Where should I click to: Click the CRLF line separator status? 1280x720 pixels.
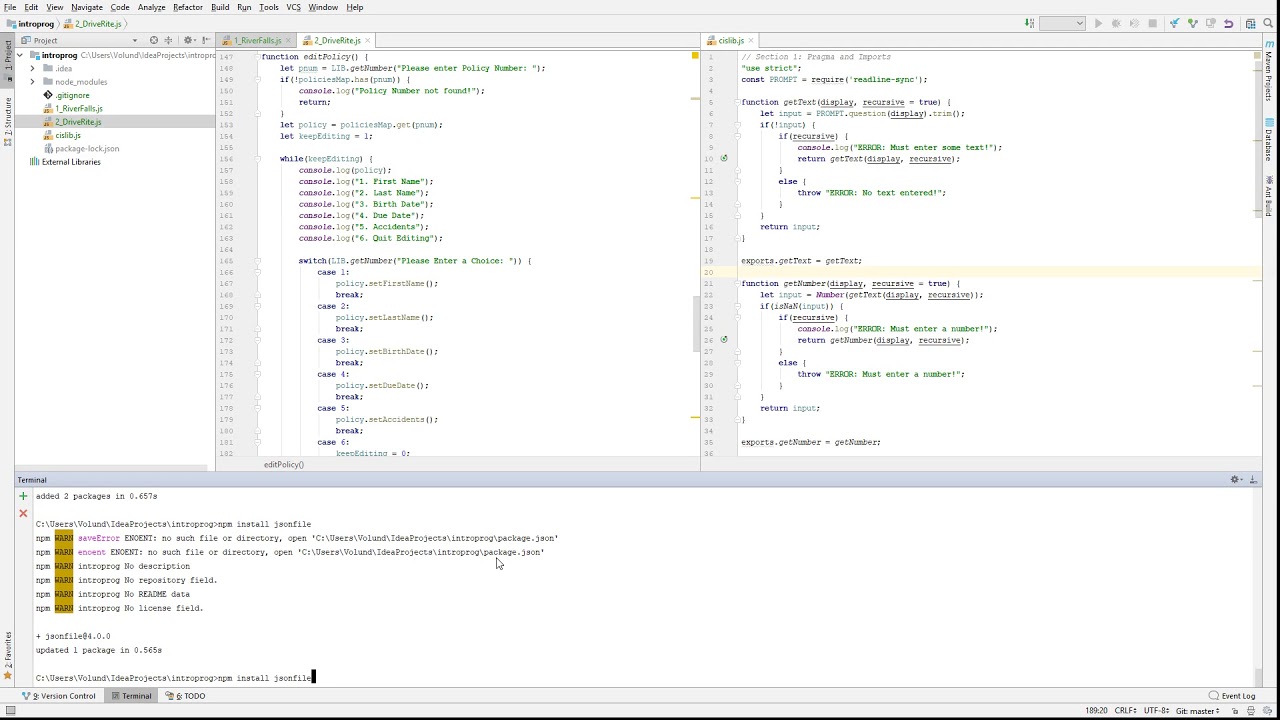[x=1125, y=711]
